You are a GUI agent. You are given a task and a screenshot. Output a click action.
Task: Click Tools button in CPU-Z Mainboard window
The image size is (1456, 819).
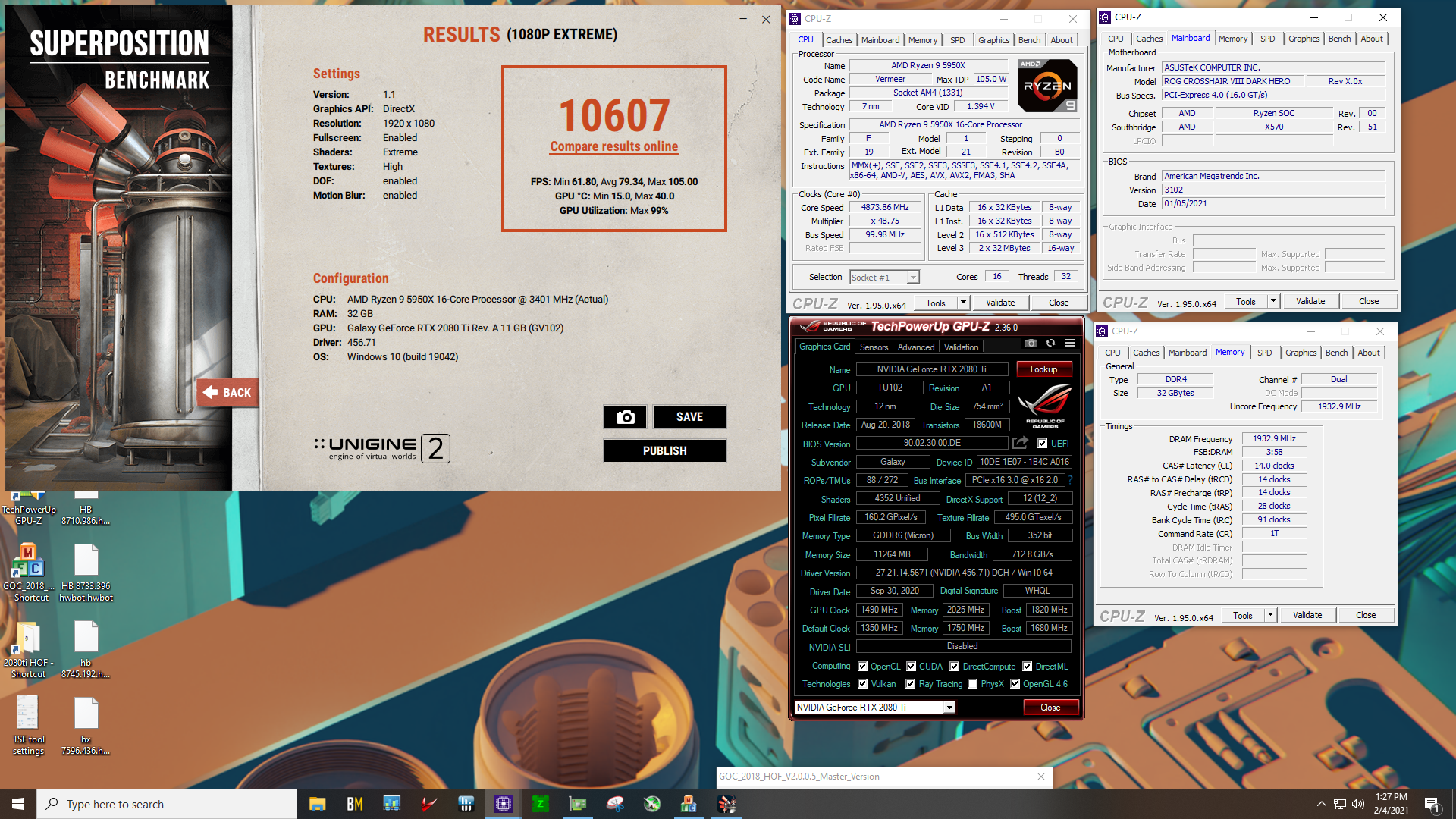(1246, 301)
